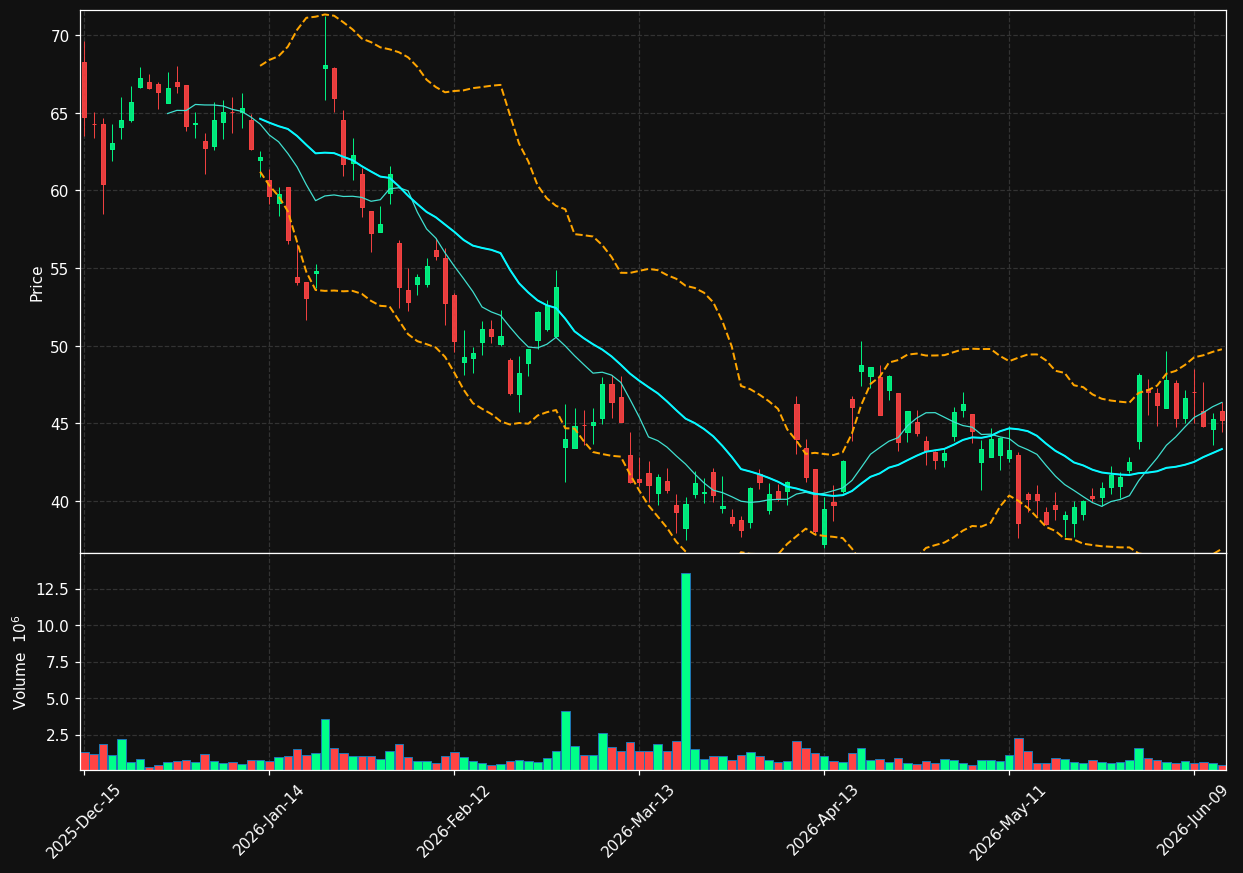Click the 5.0 volume axis tick
Viewport: 1243px width, 873px height.
(59, 698)
